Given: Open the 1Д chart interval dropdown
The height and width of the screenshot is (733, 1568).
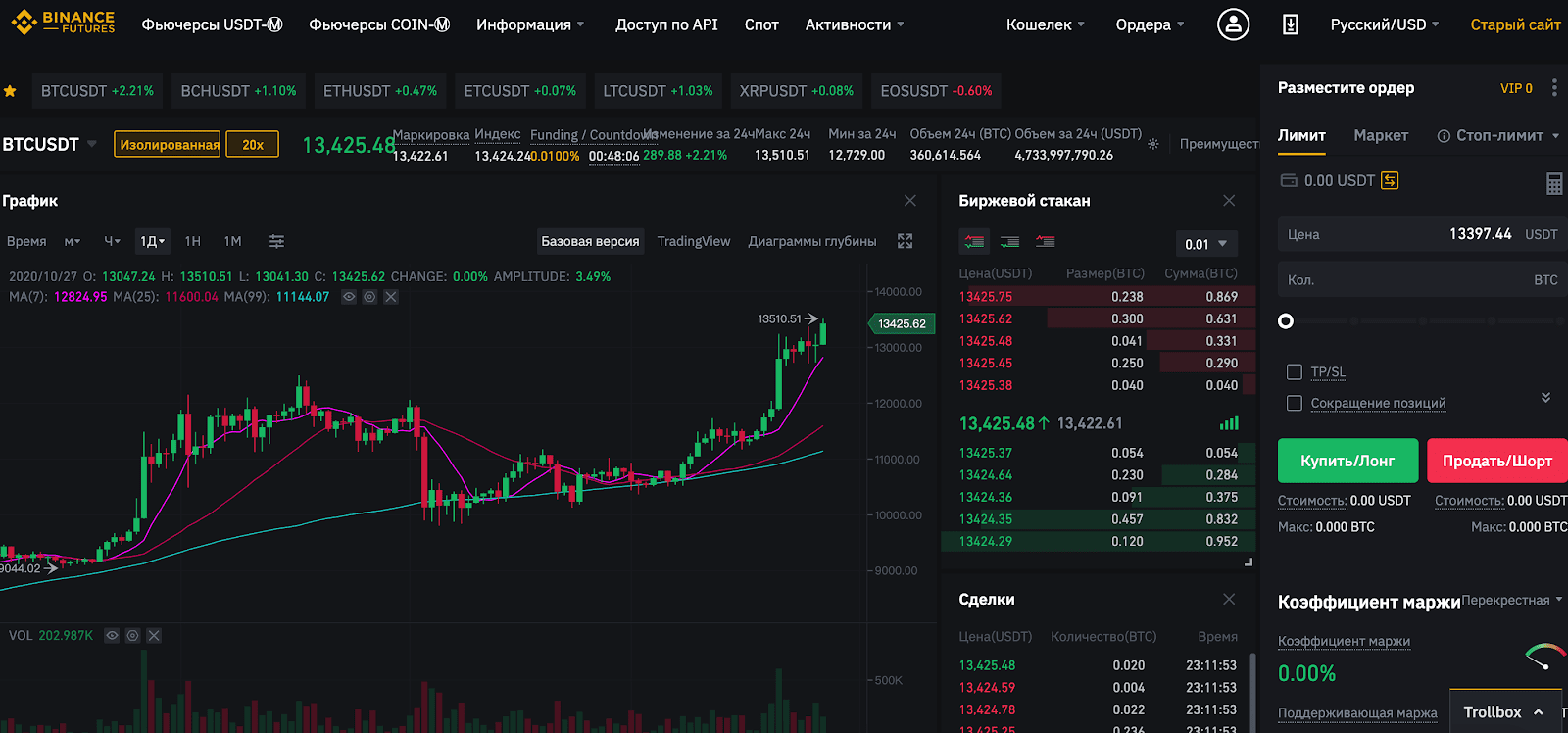Looking at the screenshot, I should point(152,241).
